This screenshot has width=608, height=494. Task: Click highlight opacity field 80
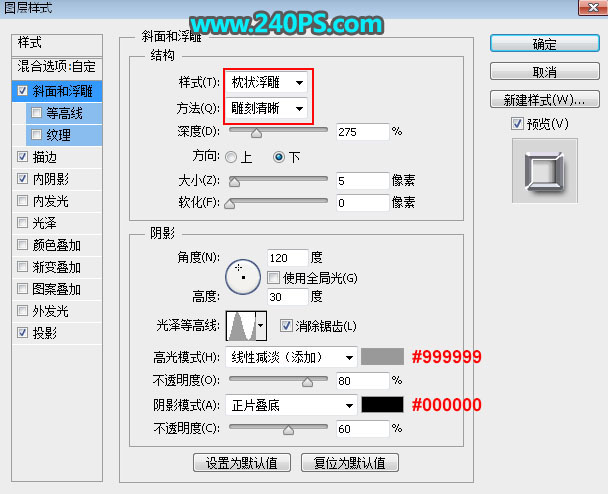point(363,381)
